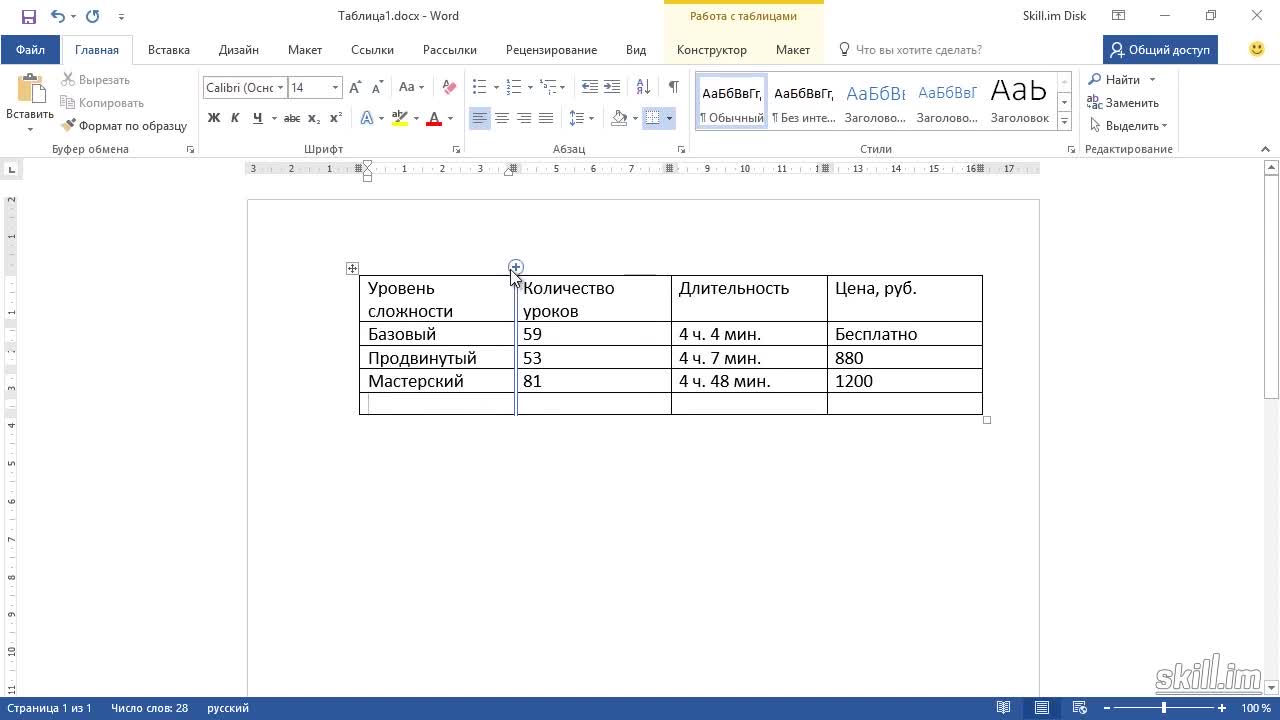Open the Paragraph dialog launcher
The width and height of the screenshot is (1280, 720).
[681, 150]
